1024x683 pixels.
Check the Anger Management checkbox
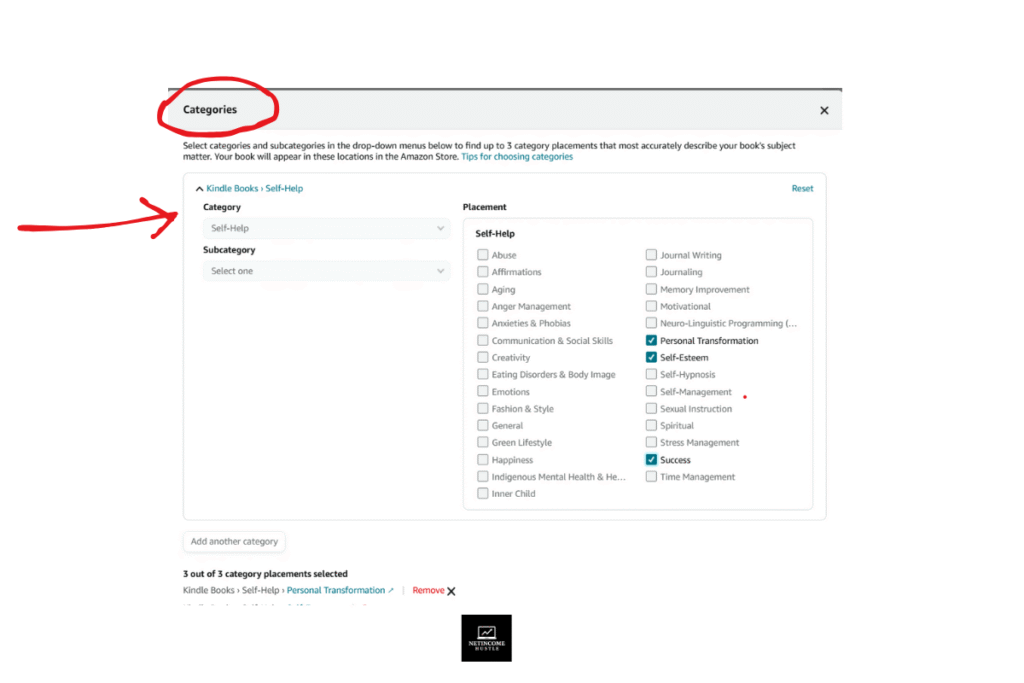pyautogui.click(x=483, y=306)
